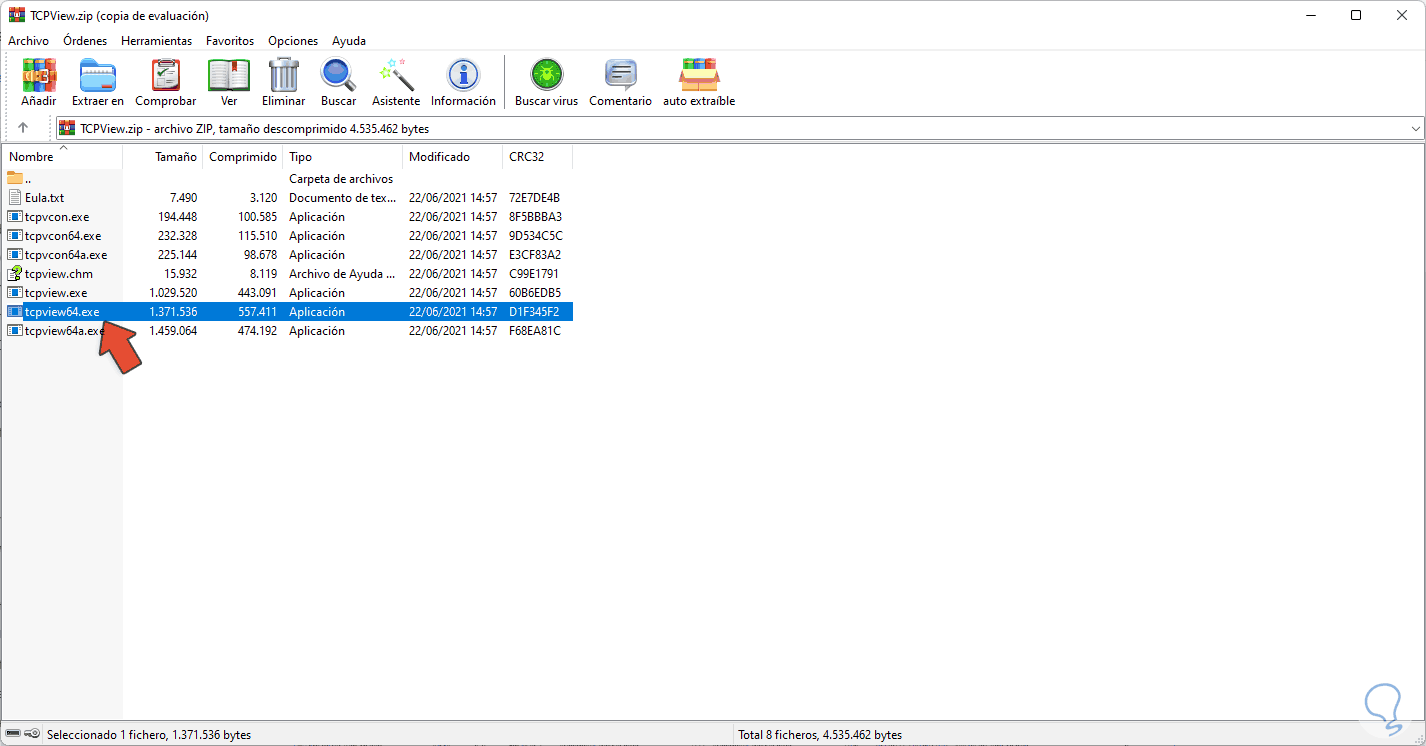Click the tcpvcon64a.exe file icon

coord(15,255)
